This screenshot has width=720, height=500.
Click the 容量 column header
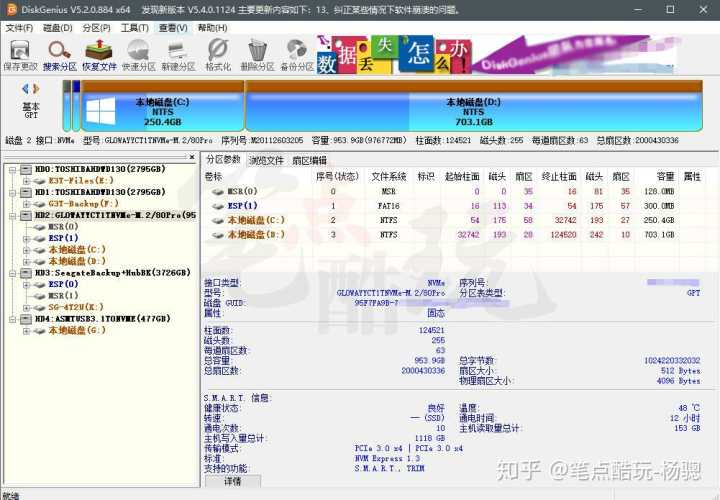665,177
